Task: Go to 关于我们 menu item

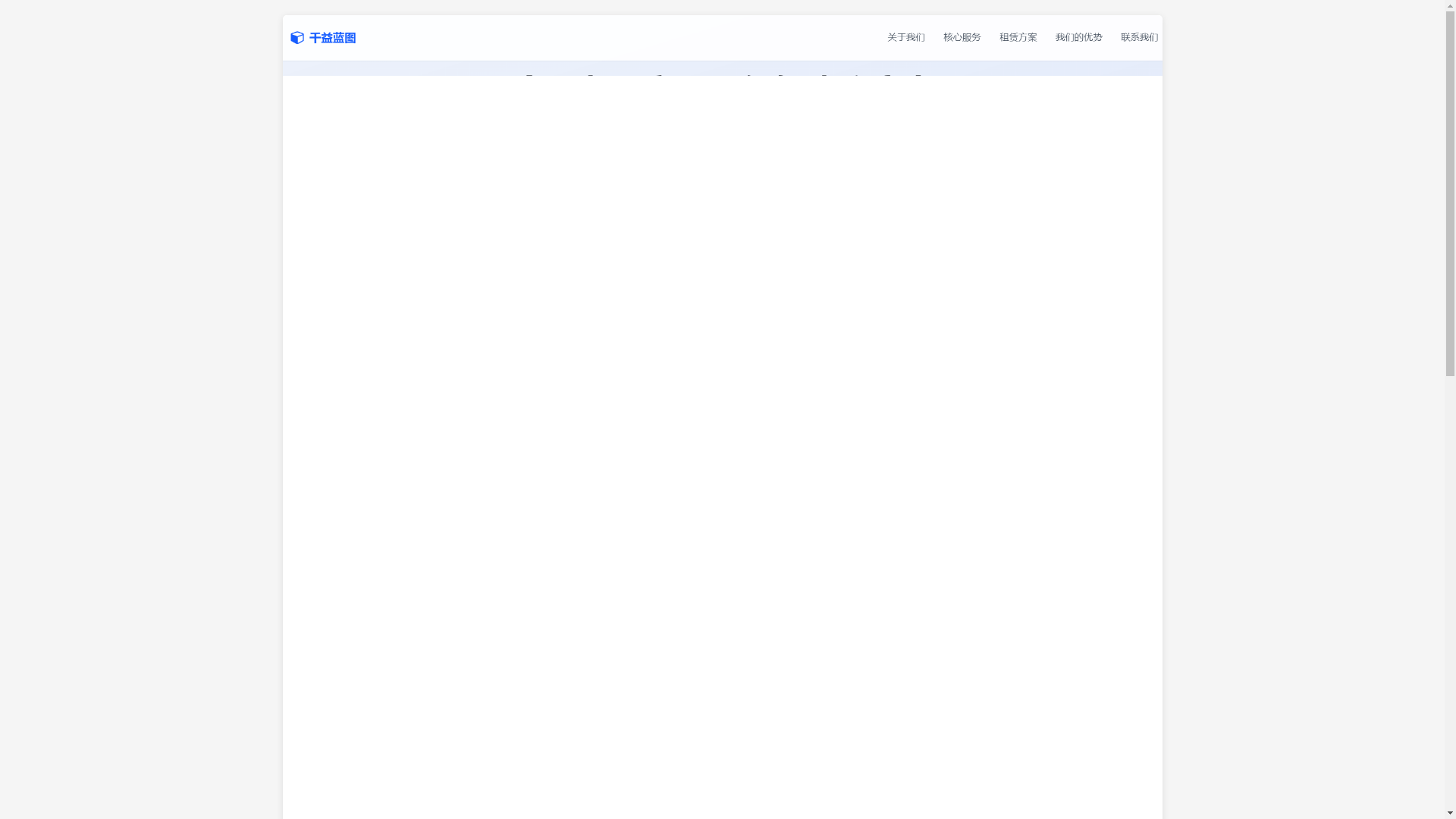Action: 906,37
